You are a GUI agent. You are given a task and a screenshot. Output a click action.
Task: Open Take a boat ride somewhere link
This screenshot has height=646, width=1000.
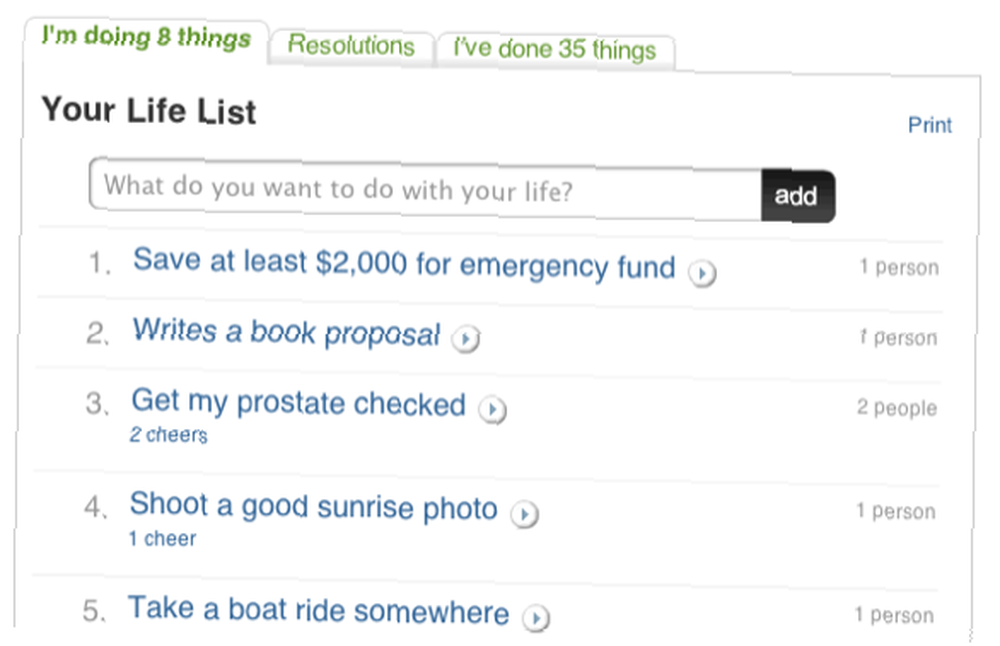(x=318, y=610)
